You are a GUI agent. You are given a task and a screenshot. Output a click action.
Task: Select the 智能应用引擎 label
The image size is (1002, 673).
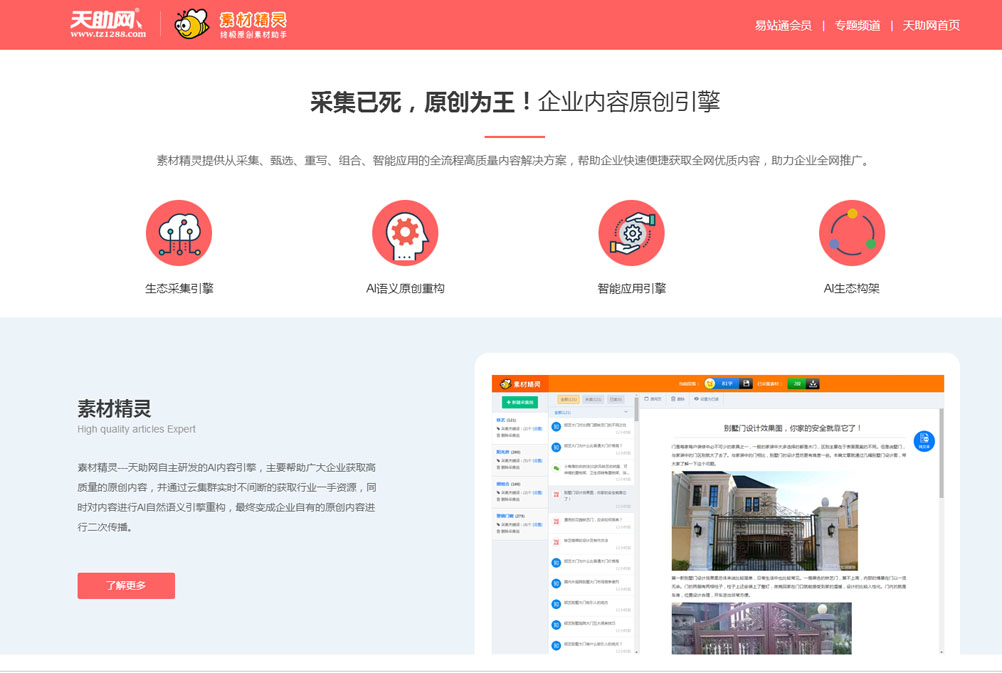[x=631, y=288]
